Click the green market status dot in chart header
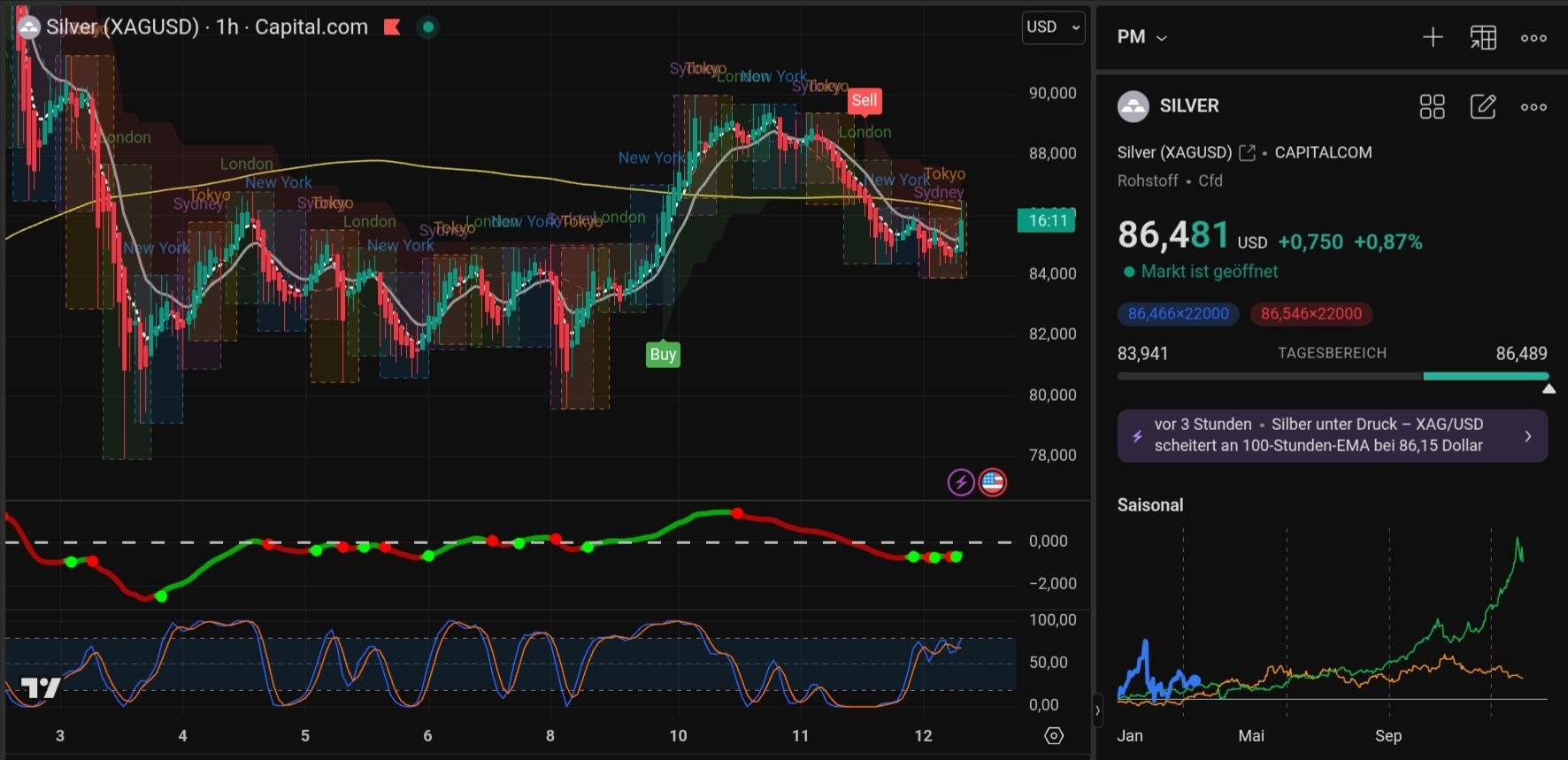Image resolution: width=1568 pixels, height=760 pixels. [x=428, y=27]
